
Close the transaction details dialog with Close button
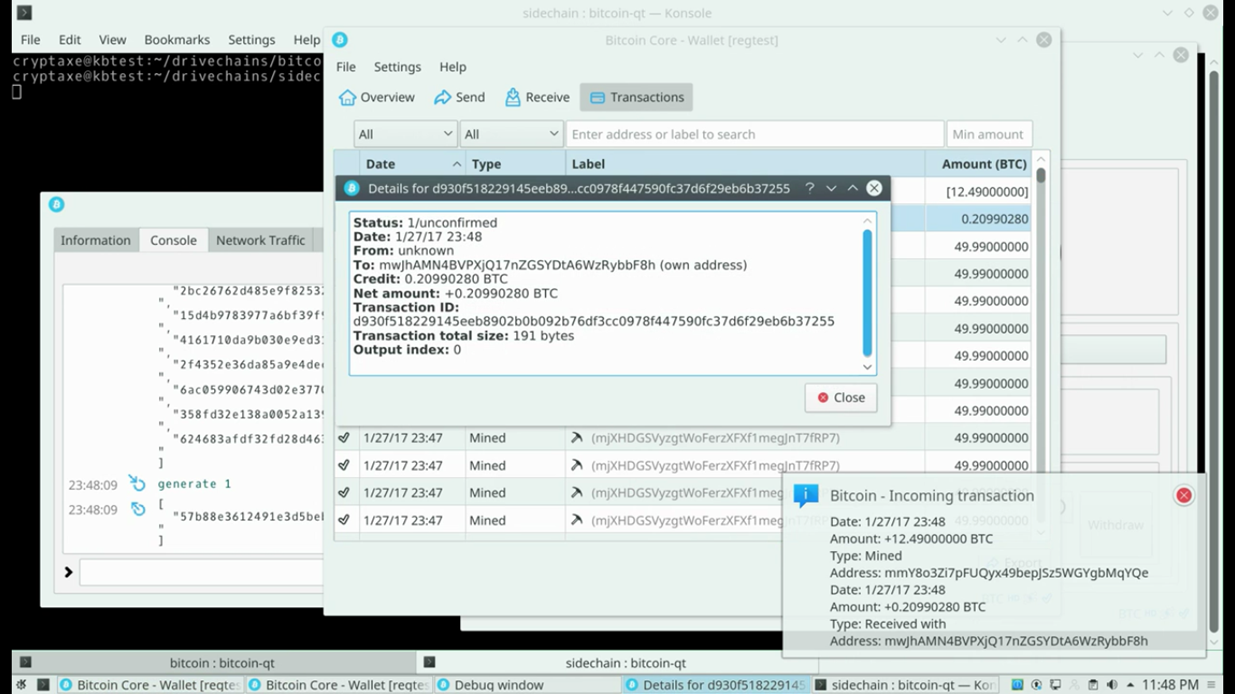point(841,397)
